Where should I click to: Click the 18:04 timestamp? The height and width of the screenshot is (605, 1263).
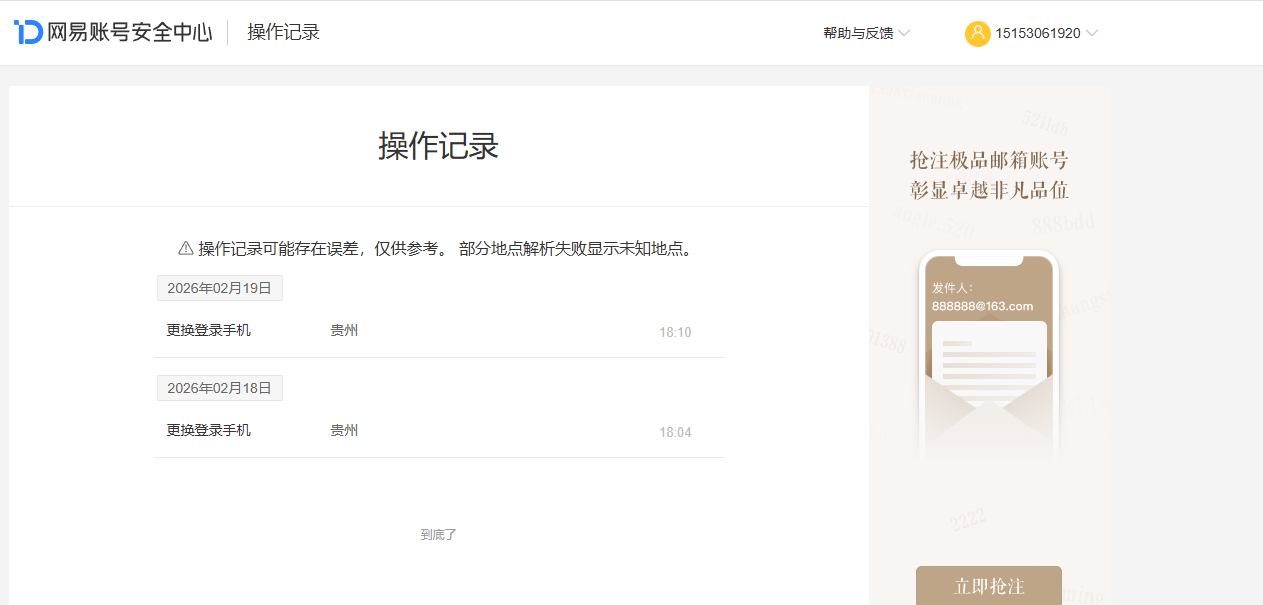coord(675,432)
